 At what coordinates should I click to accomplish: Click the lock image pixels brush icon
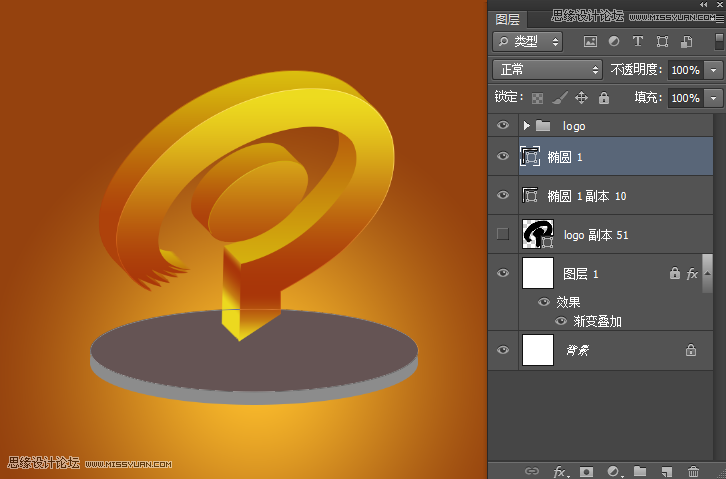(x=560, y=98)
